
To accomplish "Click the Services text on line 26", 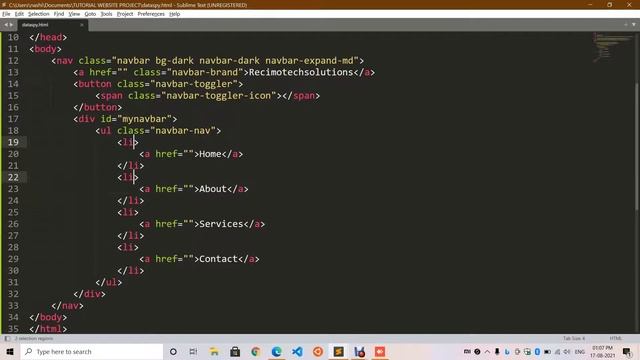I will coord(221,224).
